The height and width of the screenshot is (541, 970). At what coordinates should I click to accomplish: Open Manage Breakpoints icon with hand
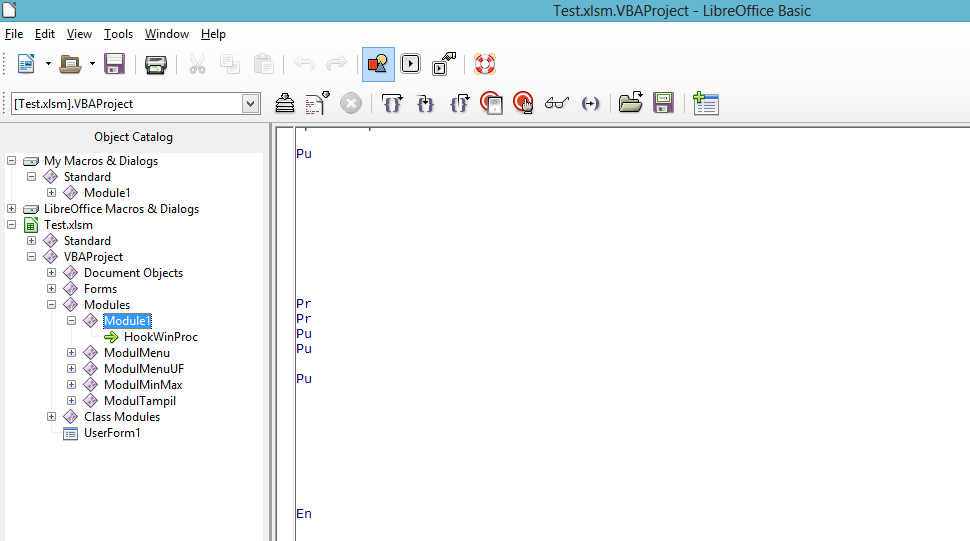pyautogui.click(x=523, y=103)
